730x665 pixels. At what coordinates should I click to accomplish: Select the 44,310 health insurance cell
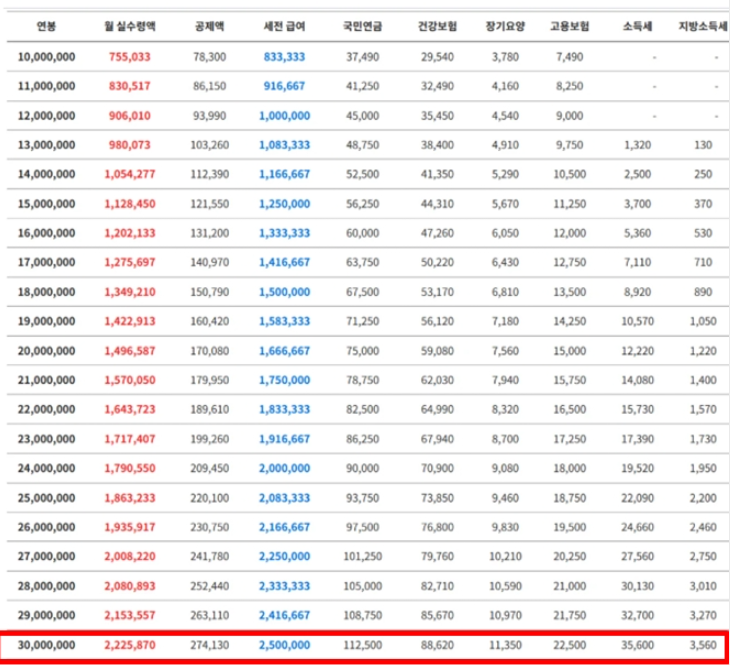pos(437,204)
